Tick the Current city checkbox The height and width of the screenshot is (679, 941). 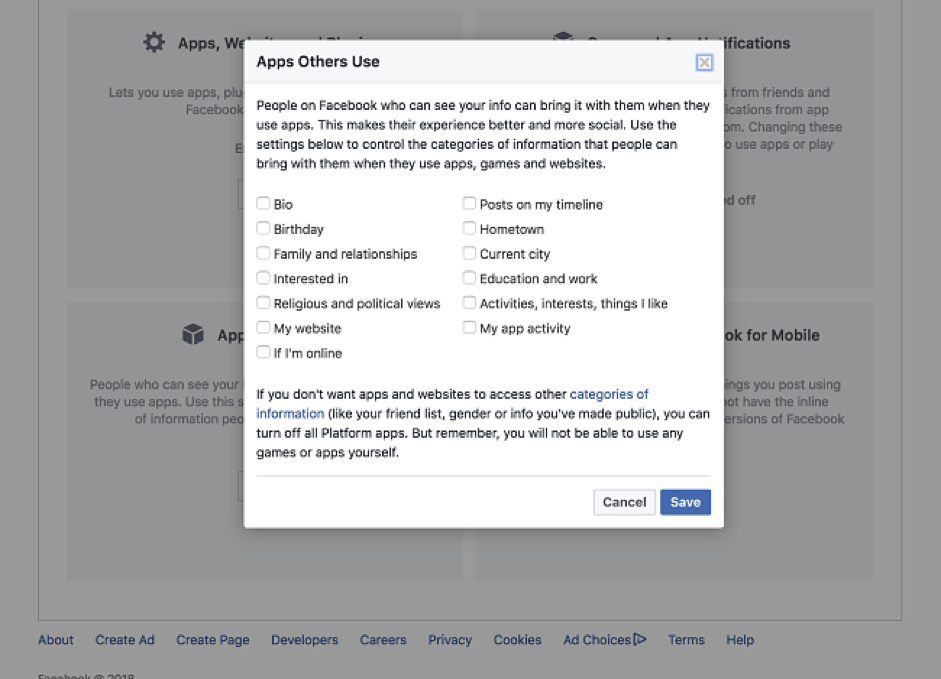point(469,254)
